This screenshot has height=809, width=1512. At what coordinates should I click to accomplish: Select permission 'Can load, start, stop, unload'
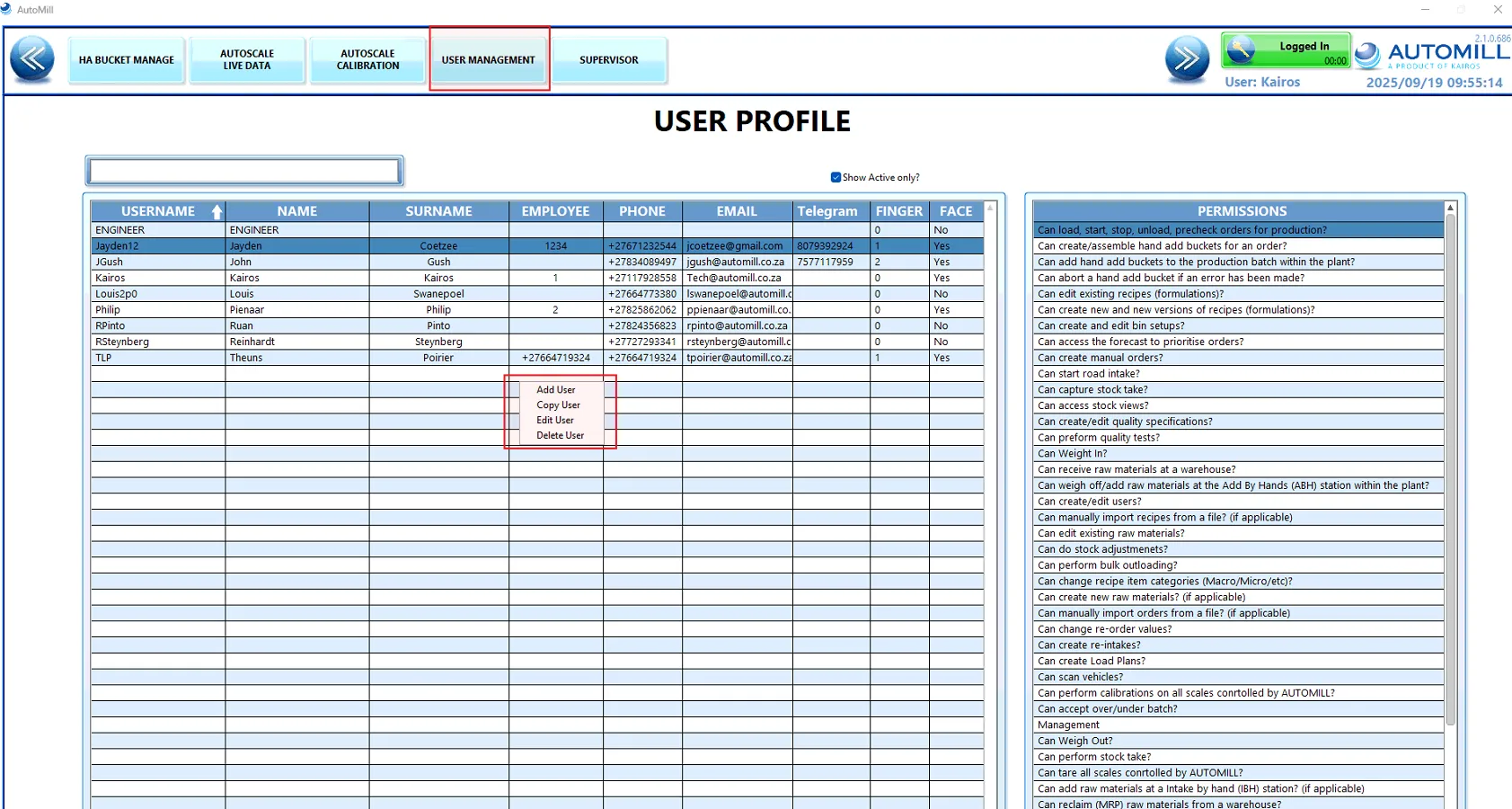click(1239, 230)
